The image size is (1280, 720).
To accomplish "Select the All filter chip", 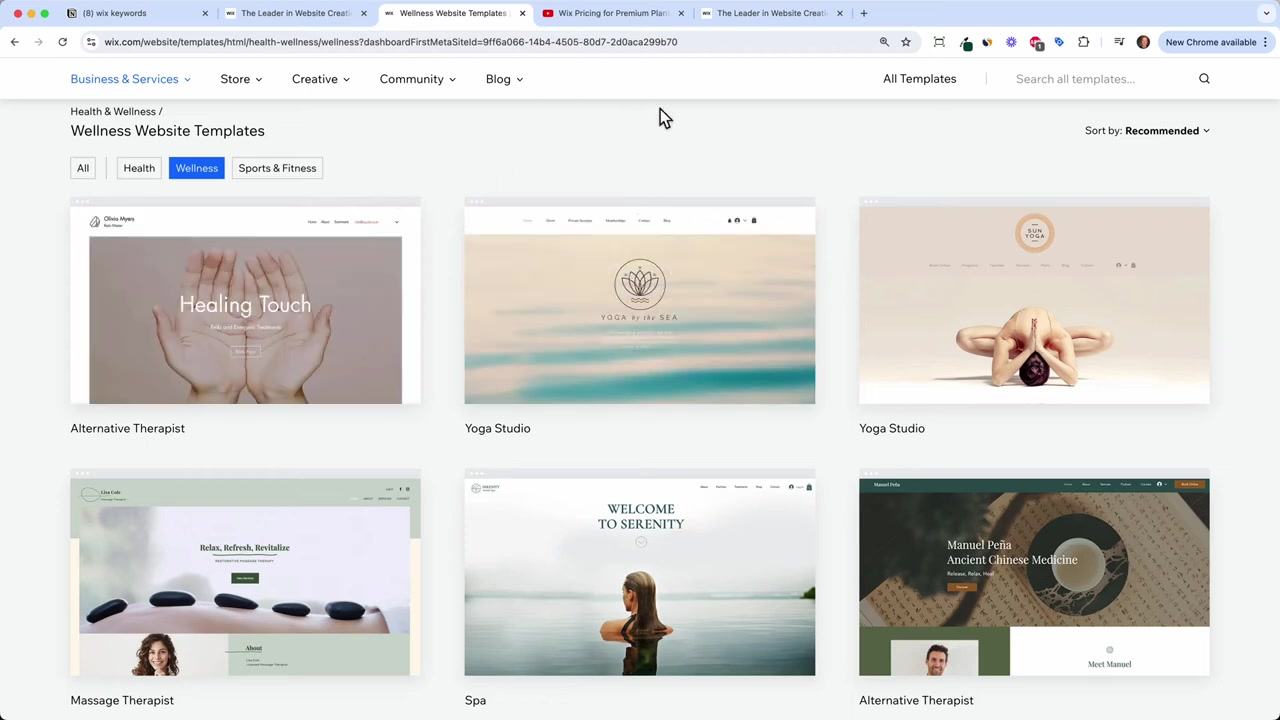I will click(x=83, y=168).
